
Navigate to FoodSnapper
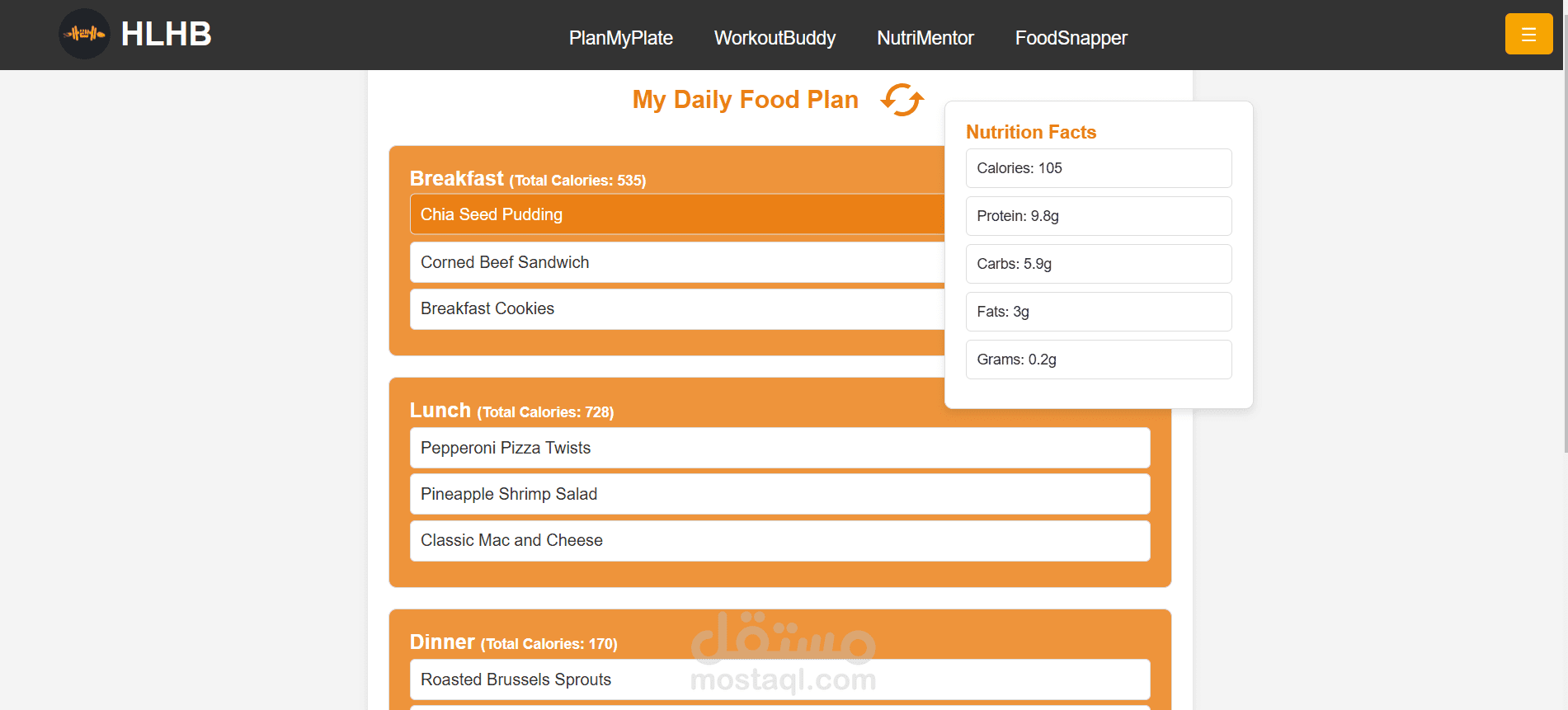pos(1071,38)
